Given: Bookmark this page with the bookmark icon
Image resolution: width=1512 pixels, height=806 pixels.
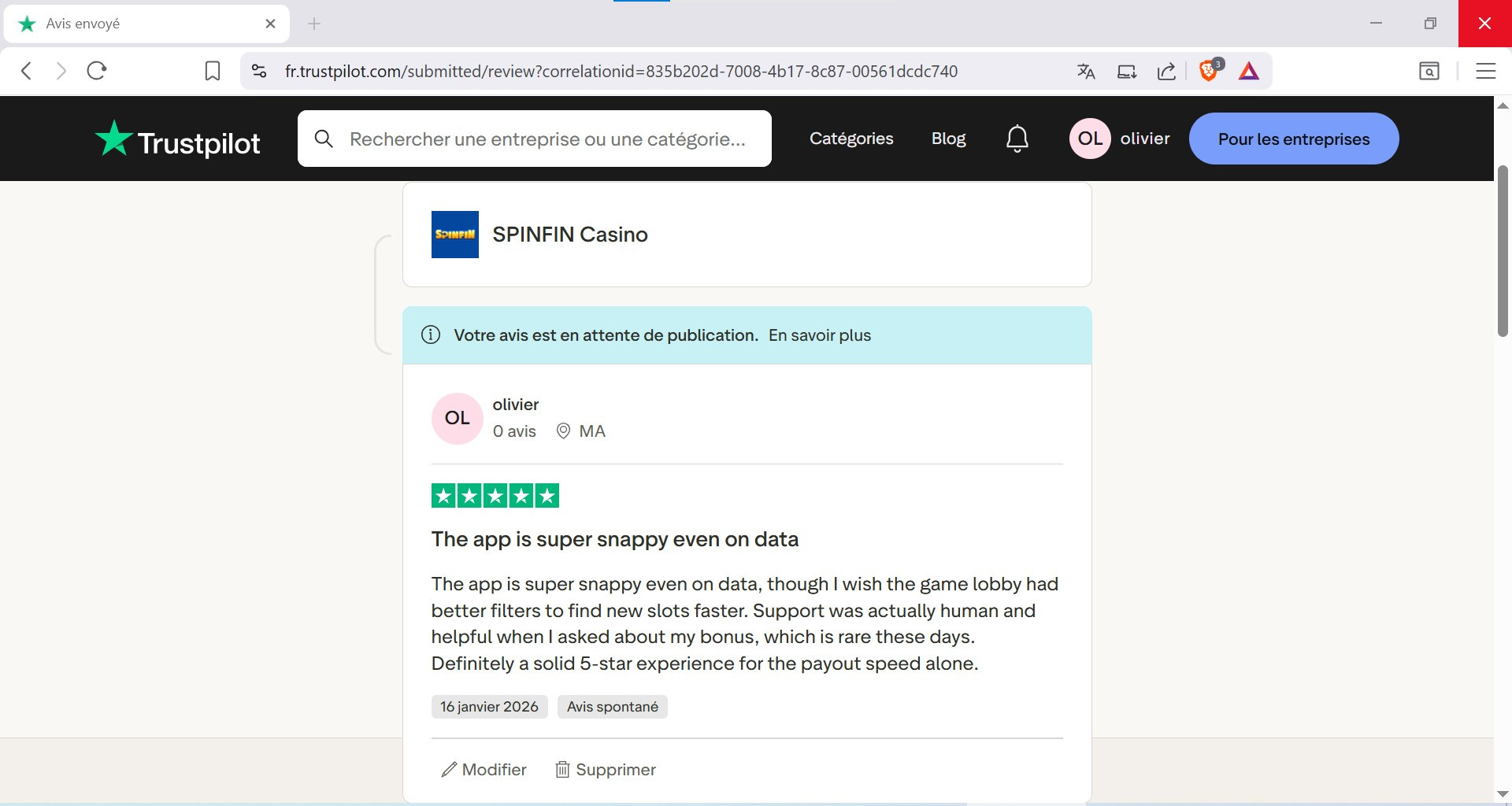Looking at the screenshot, I should click(x=213, y=71).
